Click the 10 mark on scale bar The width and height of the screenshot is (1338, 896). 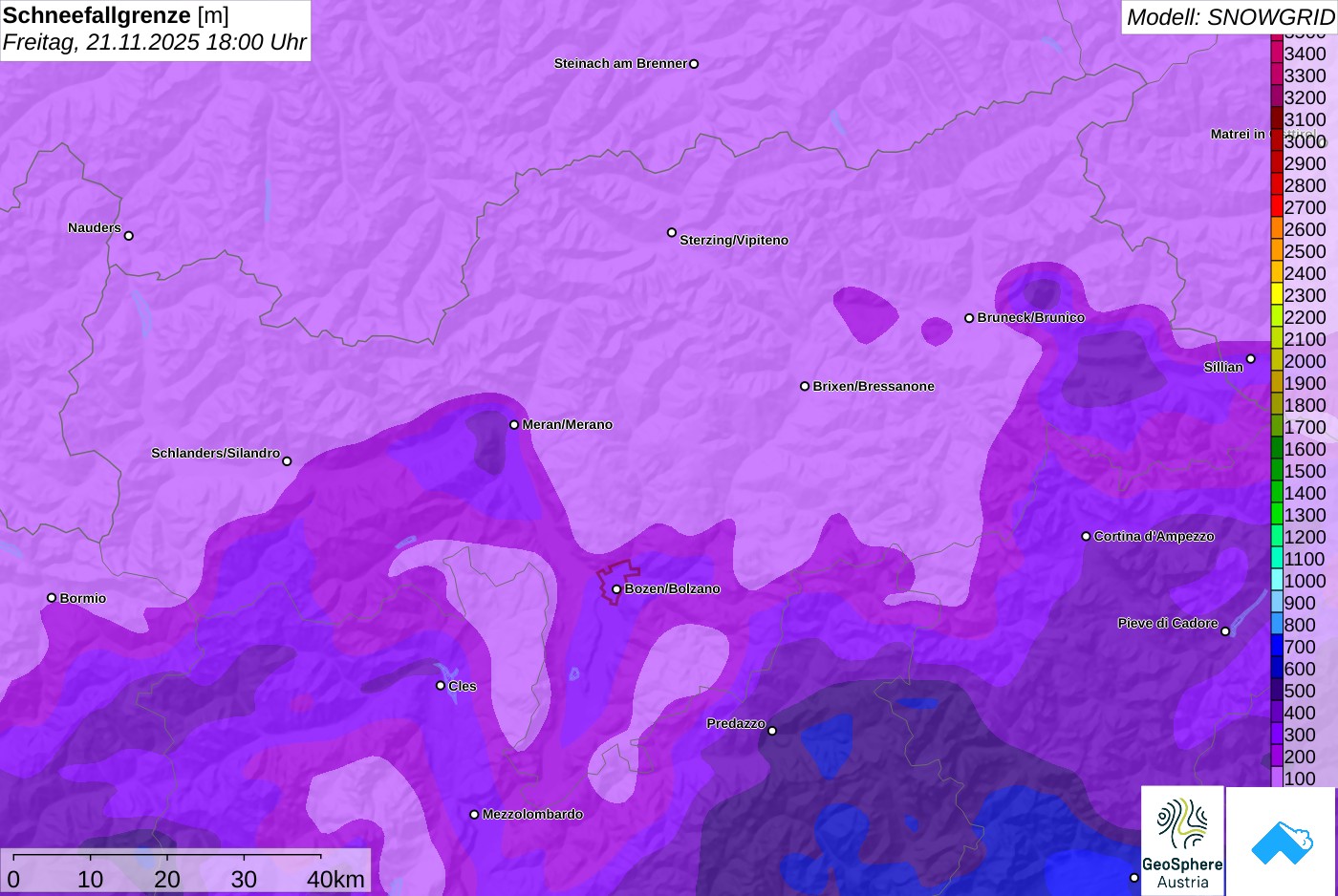click(x=91, y=880)
